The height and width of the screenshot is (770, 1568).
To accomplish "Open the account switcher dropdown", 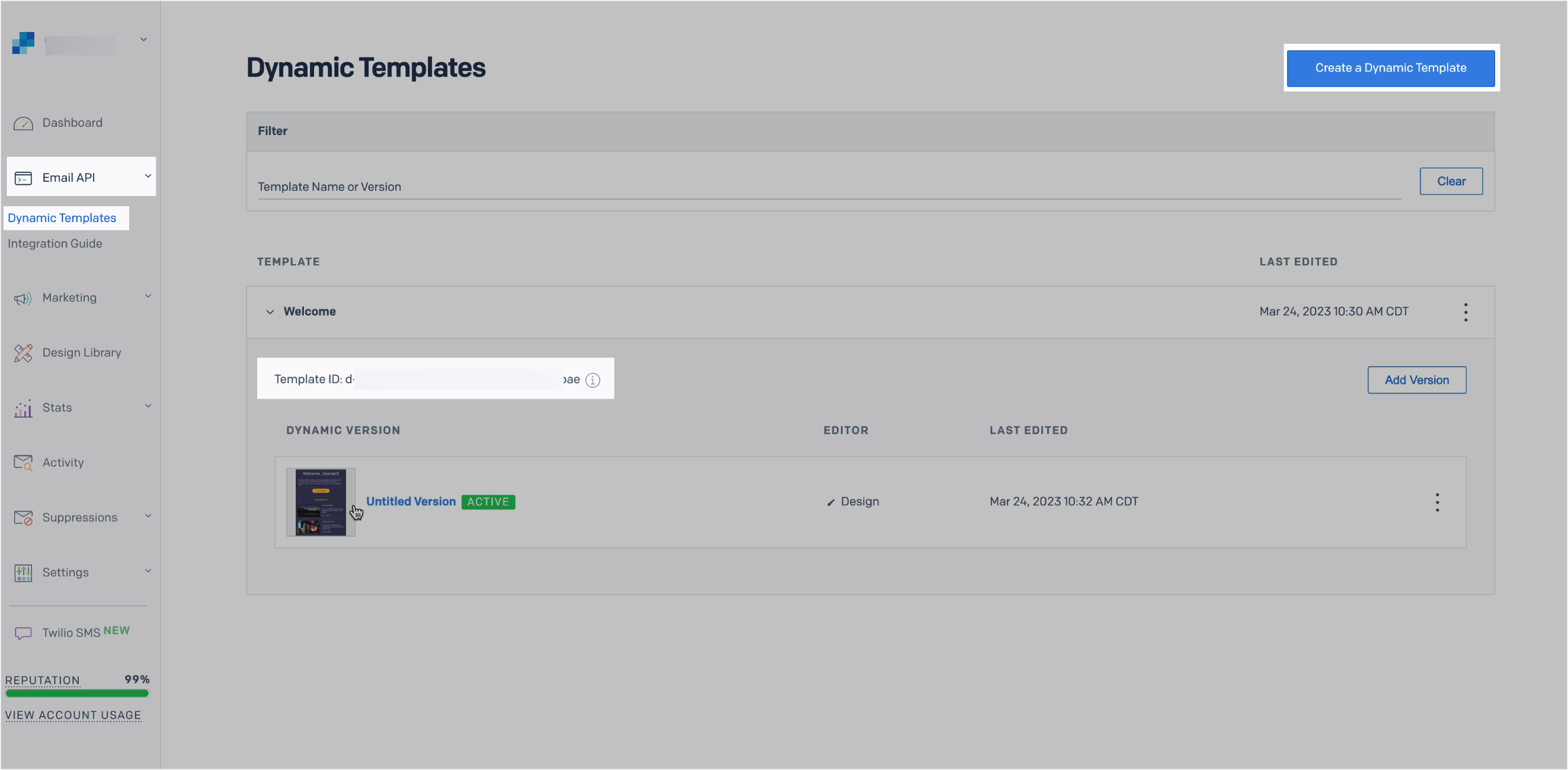I will 143,39.
